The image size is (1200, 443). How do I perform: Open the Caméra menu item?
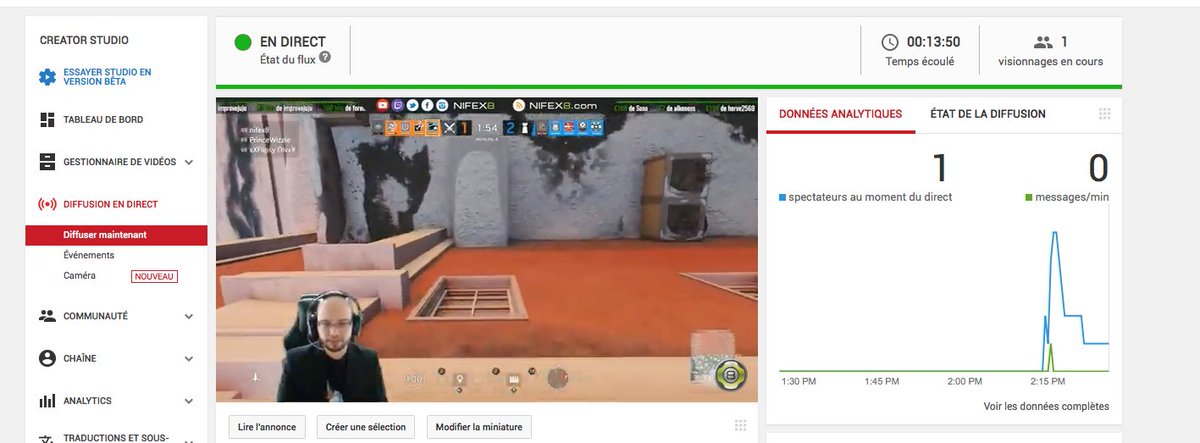pyautogui.click(x=80, y=276)
